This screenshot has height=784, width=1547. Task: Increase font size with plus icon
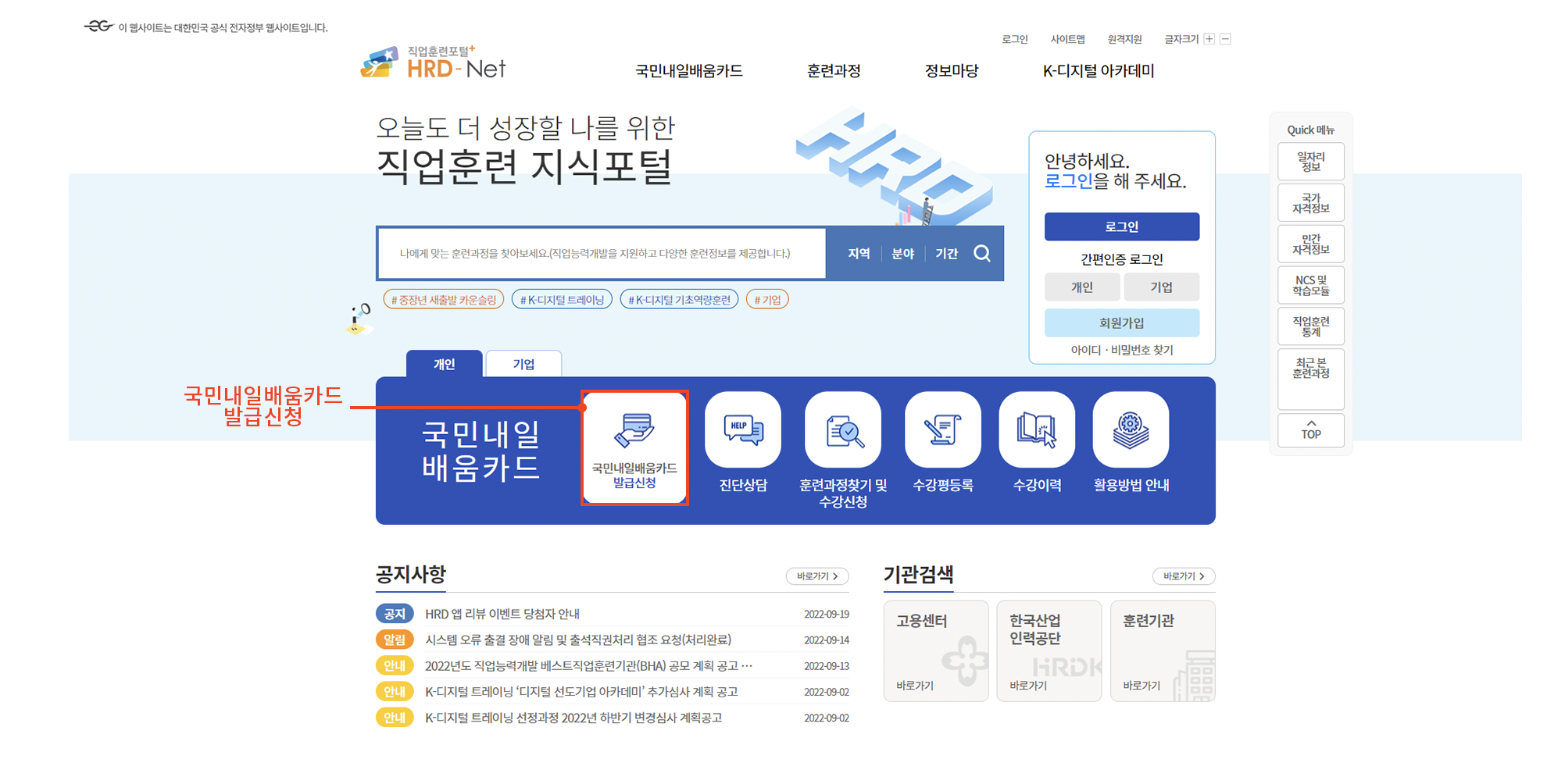point(1209,39)
